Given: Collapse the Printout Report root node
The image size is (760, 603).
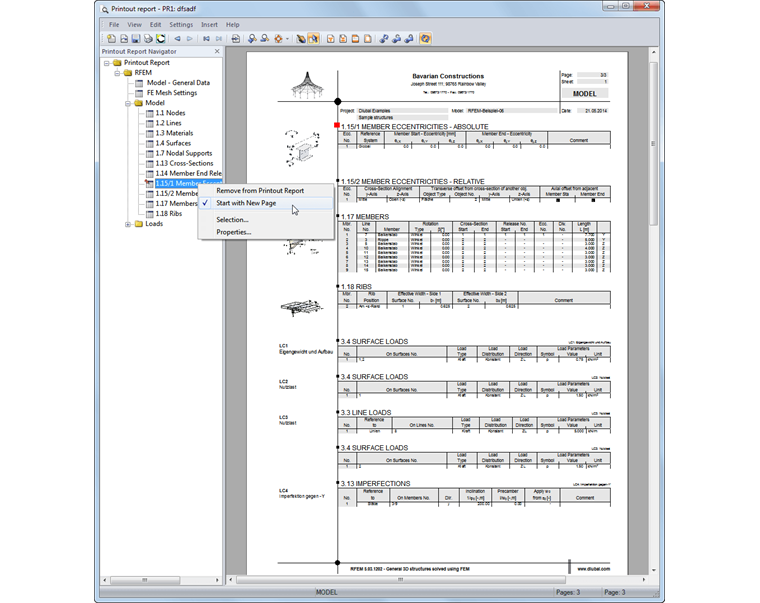Looking at the screenshot, I should click(x=107, y=63).
